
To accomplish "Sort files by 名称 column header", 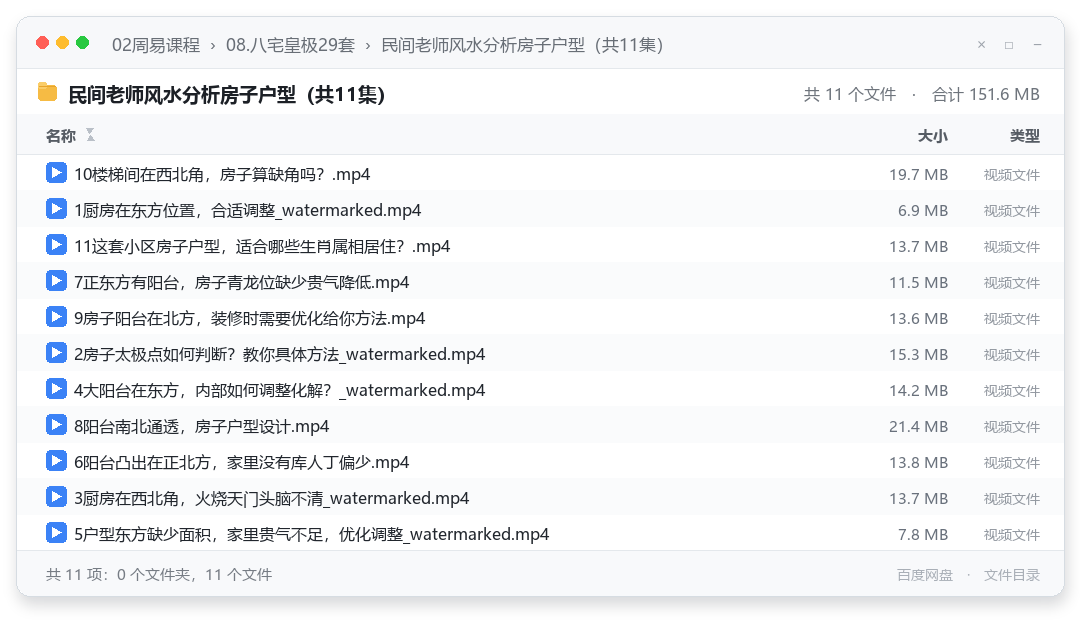I will tap(61, 136).
